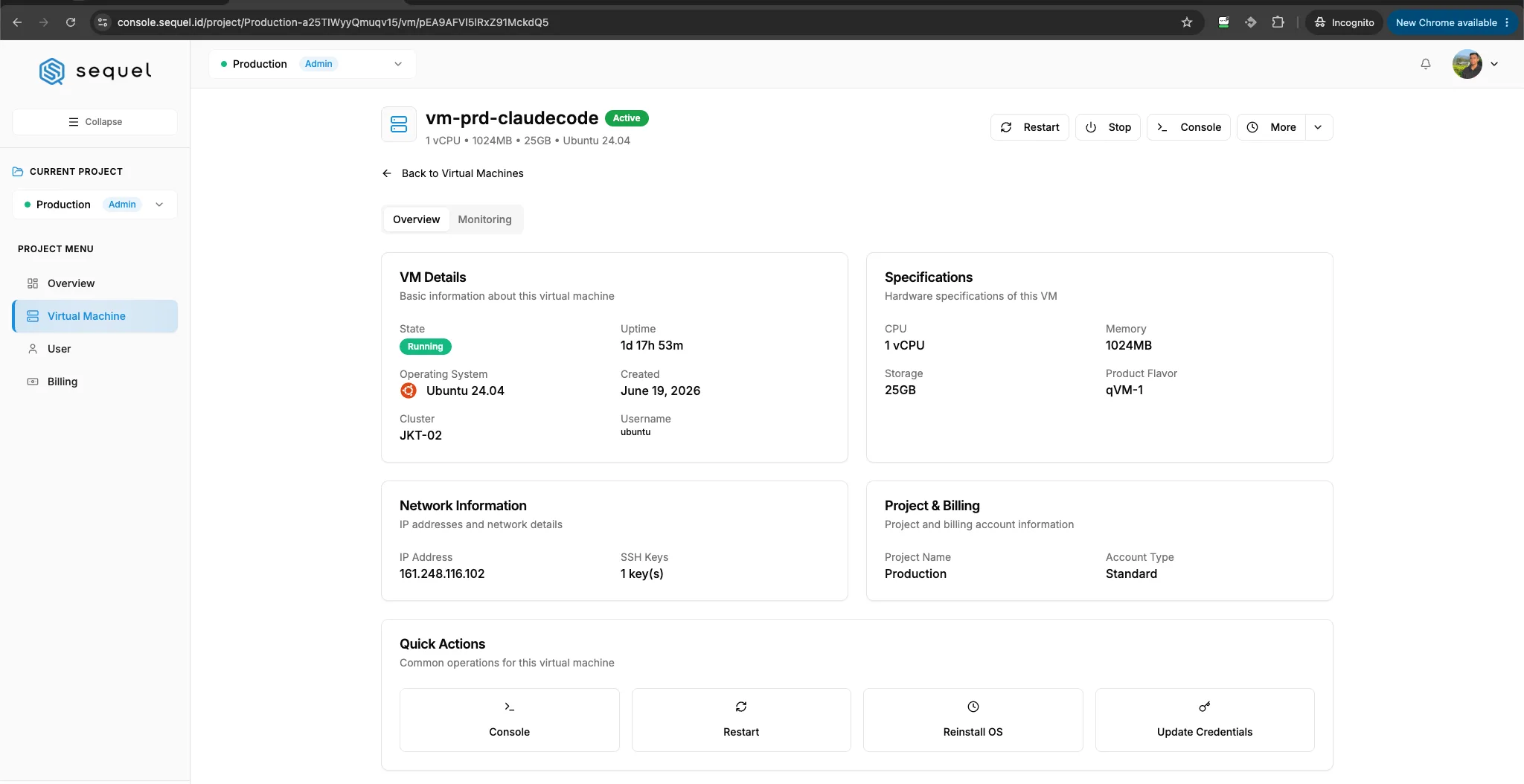Collapse the sidebar
The height and width of the screenshot is (784, 1524).
(95, 122)
